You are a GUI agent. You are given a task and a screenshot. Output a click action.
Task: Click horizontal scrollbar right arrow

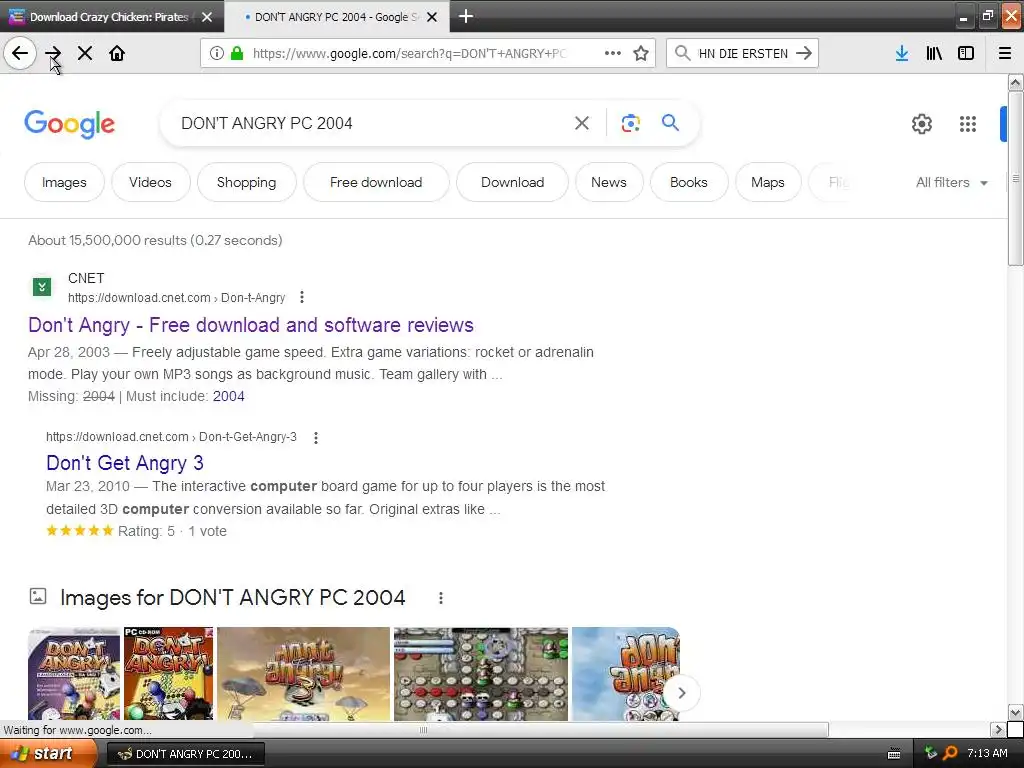pyautogui.click(x=997, y=729)
